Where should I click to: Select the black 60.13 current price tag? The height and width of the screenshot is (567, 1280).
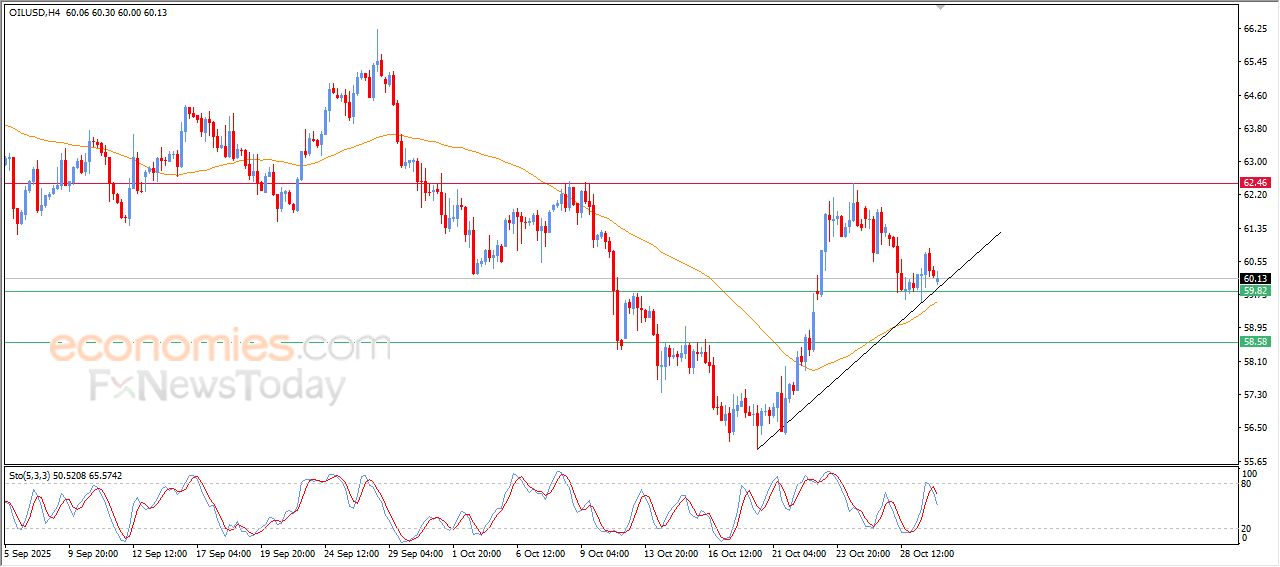1254,278
